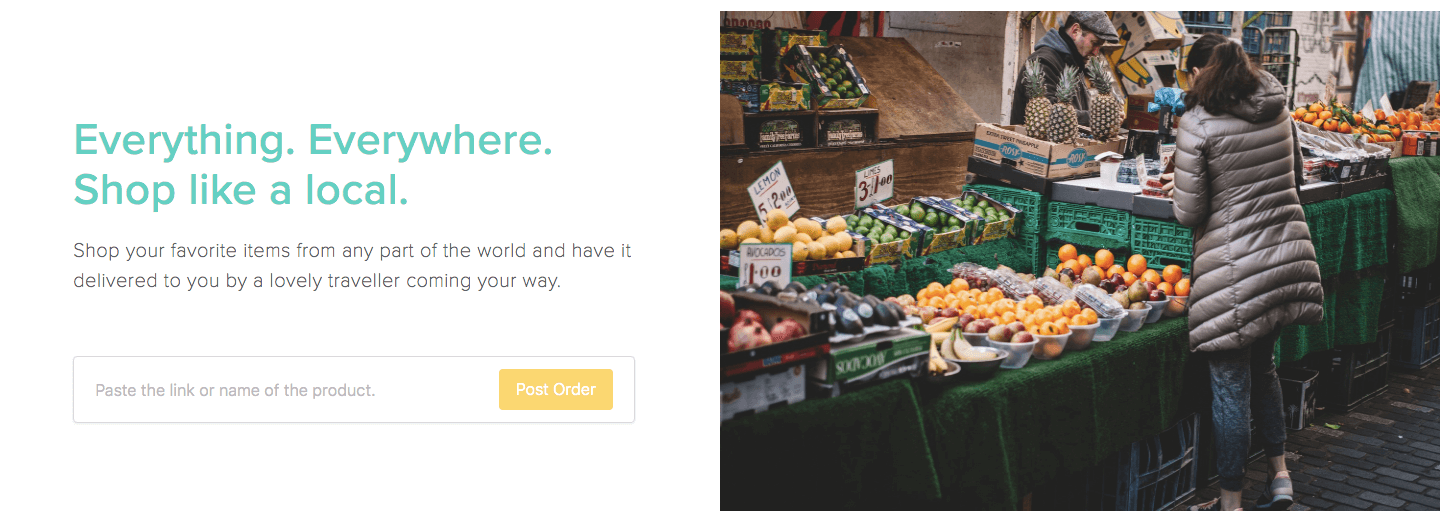Click the bananas in the bowl
The height and width of the screenshot is (532, 1440).
coord(957,345)
